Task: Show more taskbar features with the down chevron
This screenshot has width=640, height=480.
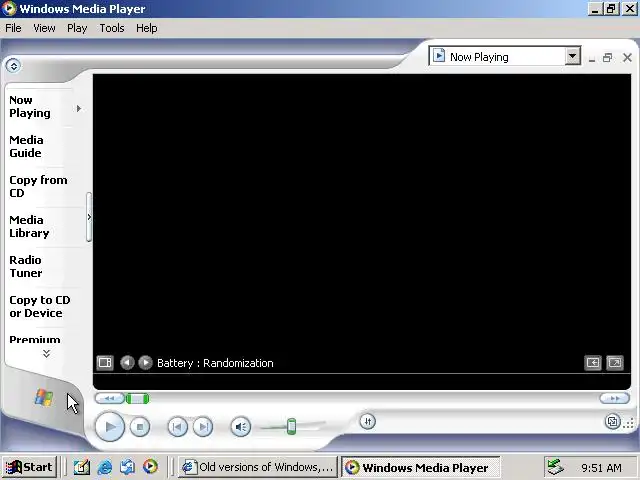Action: pos(47,353)
